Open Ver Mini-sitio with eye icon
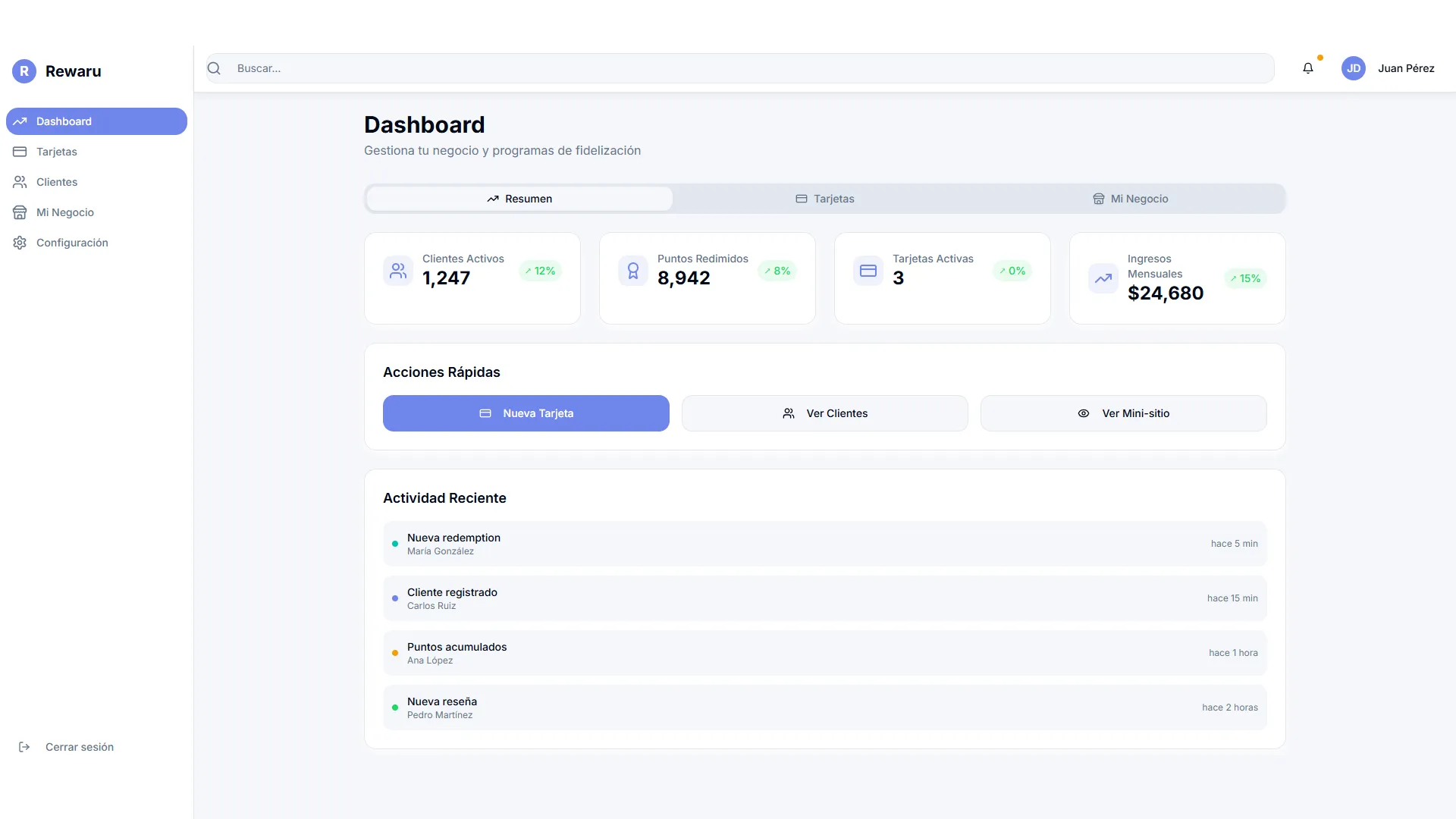This screenshot has height=819, width=1456. 1123,413
